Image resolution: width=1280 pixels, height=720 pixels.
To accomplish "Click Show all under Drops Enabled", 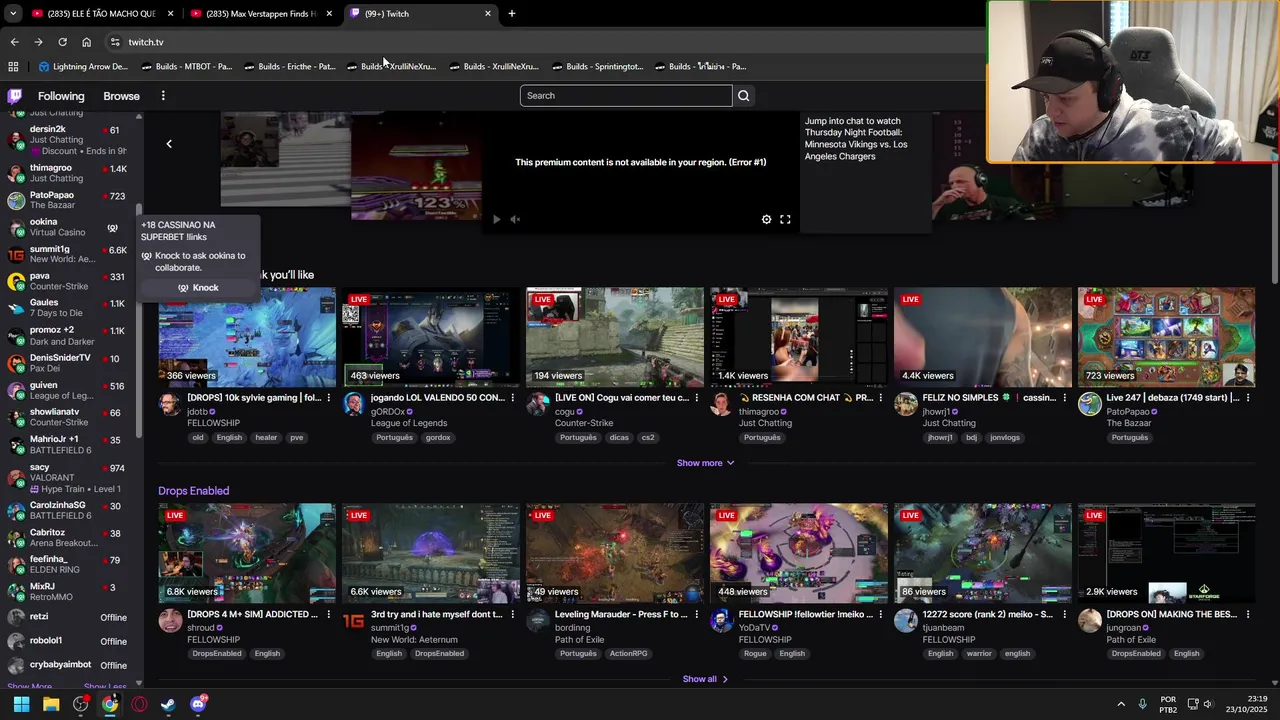I will click(x=705, y=679).
